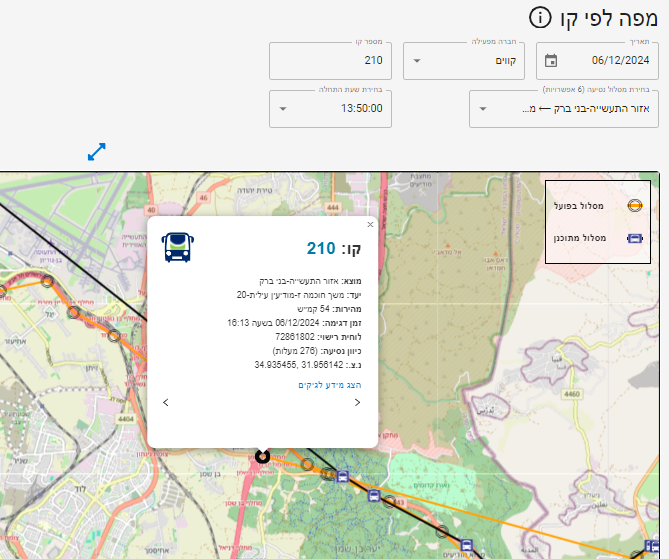Click the bus icon in popup header

[177, 247]
